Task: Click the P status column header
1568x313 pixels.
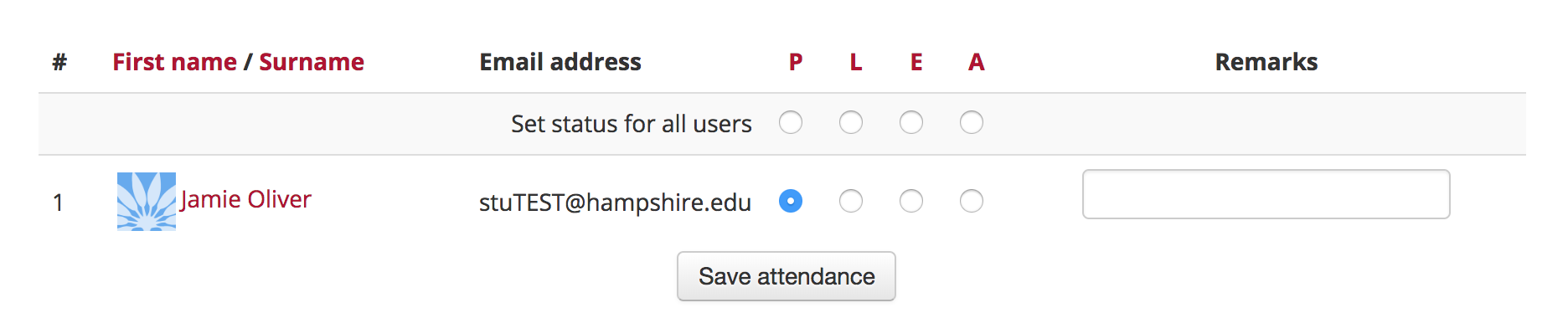Action: point(796,62)
